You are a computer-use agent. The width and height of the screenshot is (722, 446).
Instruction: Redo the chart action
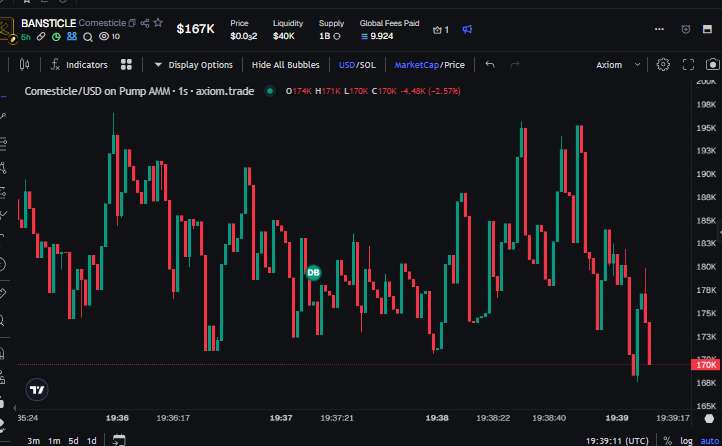pos(515,65)
